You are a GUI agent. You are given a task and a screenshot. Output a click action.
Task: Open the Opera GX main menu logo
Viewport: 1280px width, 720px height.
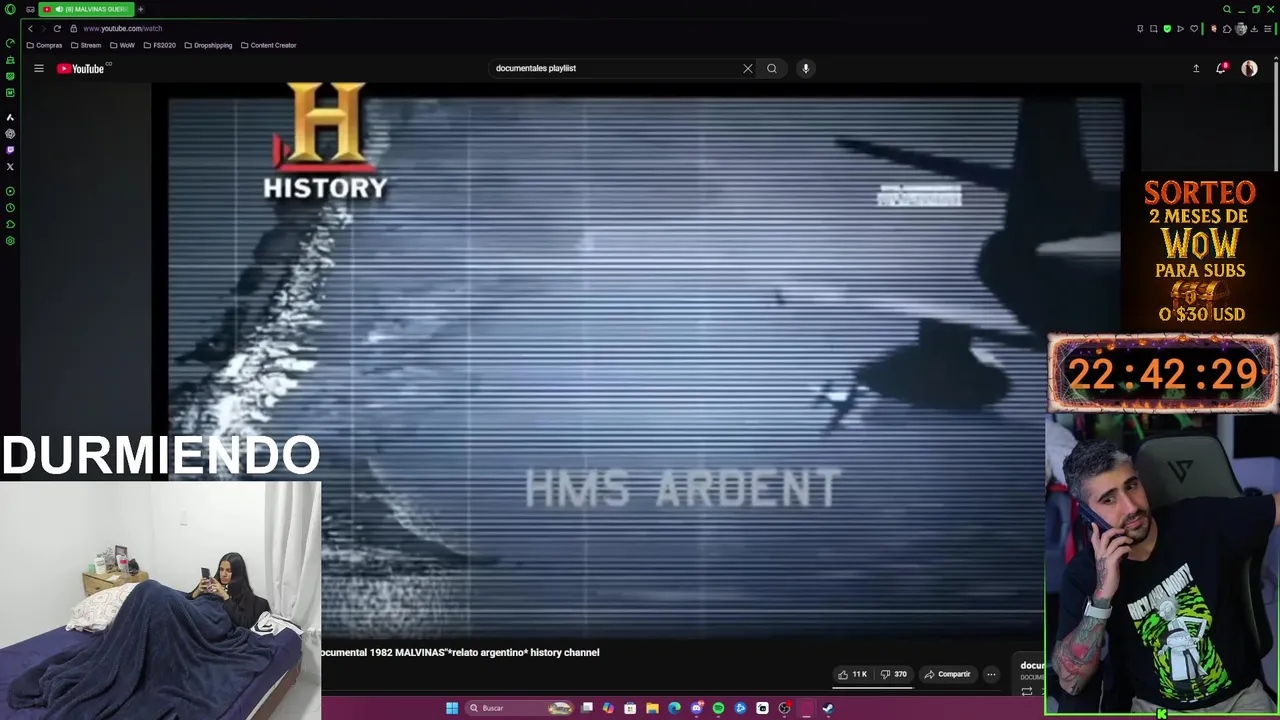(10, 9)
